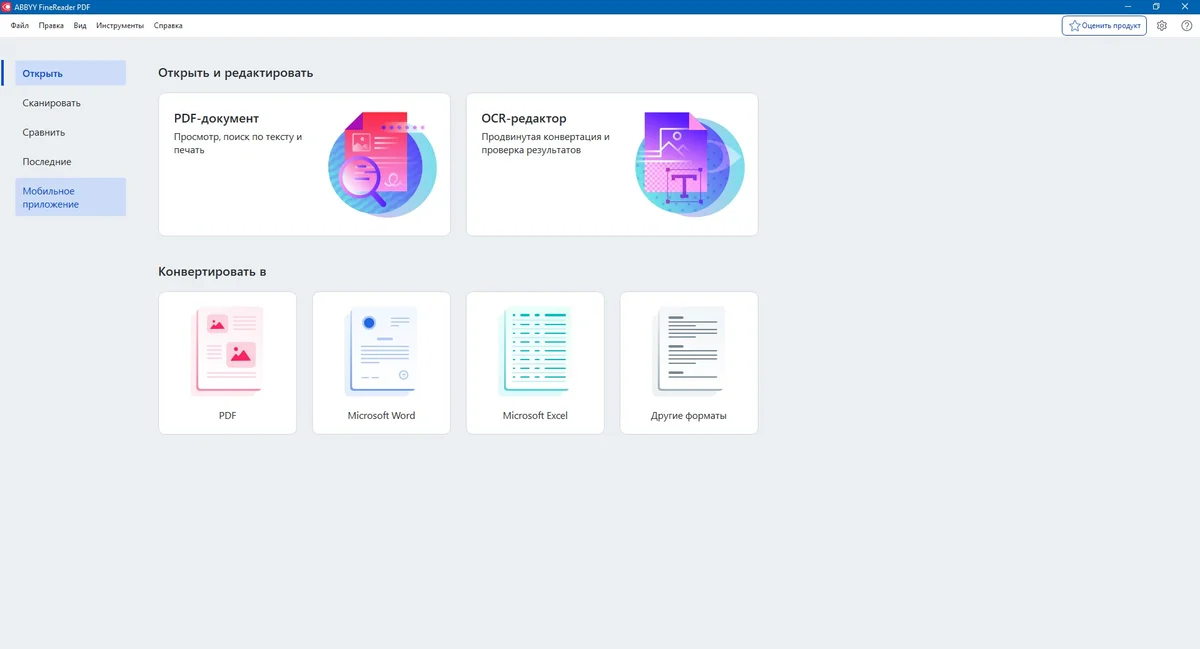Switch to the Сканировать sidebar tab
1200x649 pixels.
click(70, 103)
